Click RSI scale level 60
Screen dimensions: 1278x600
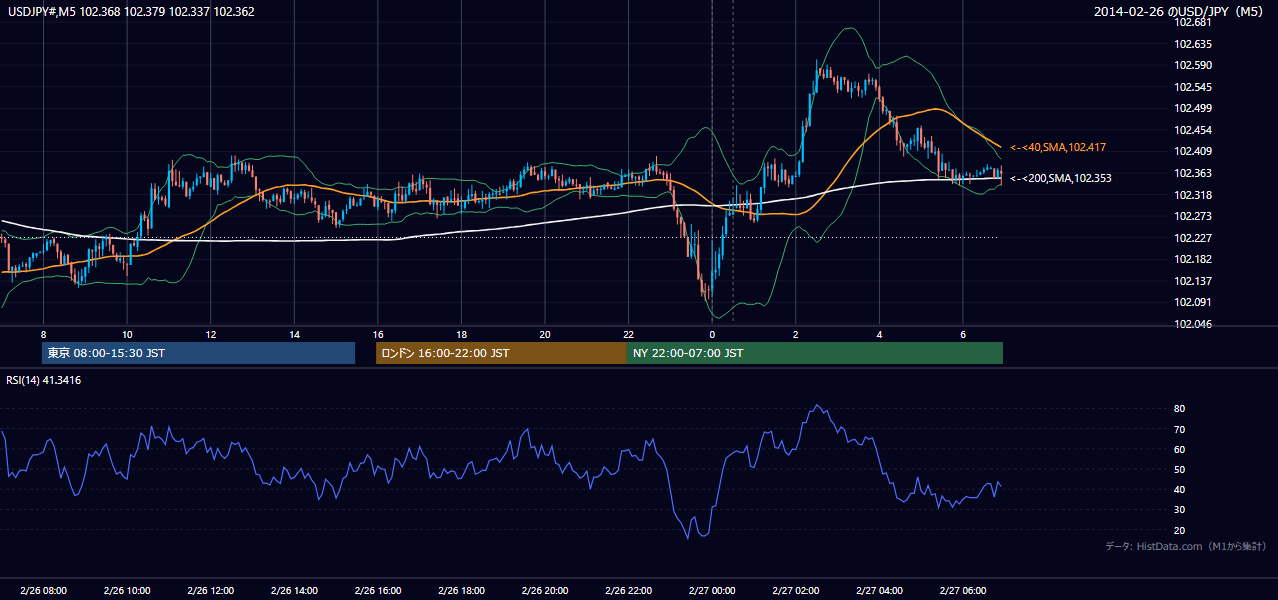coord(1179,449)
